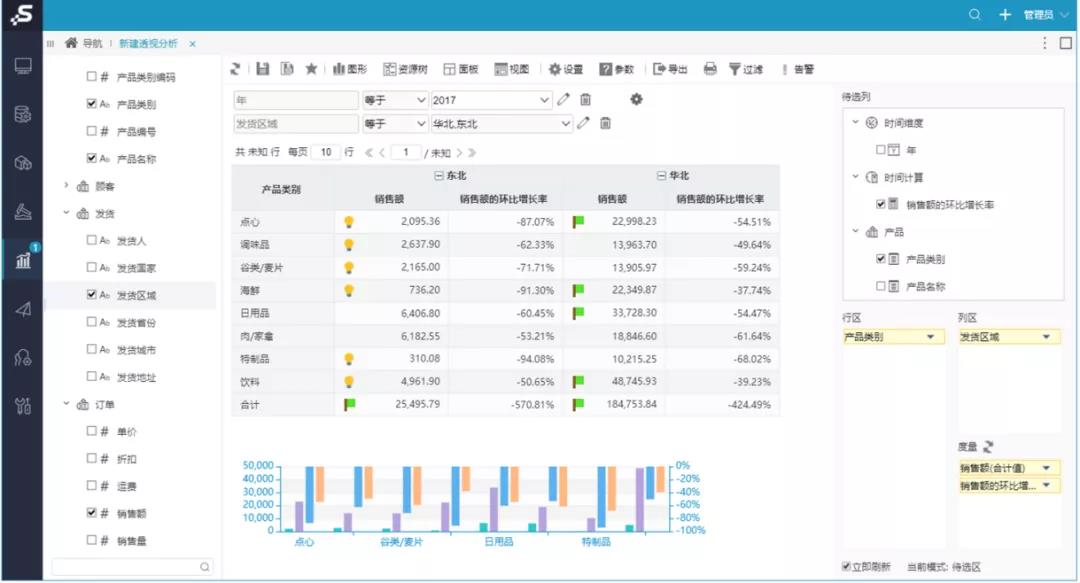This screenshot has height=583, width=1080.
Task: Switch to the 新建透视分析 tab
Action: pyautogui.click(x=148, y=43)
